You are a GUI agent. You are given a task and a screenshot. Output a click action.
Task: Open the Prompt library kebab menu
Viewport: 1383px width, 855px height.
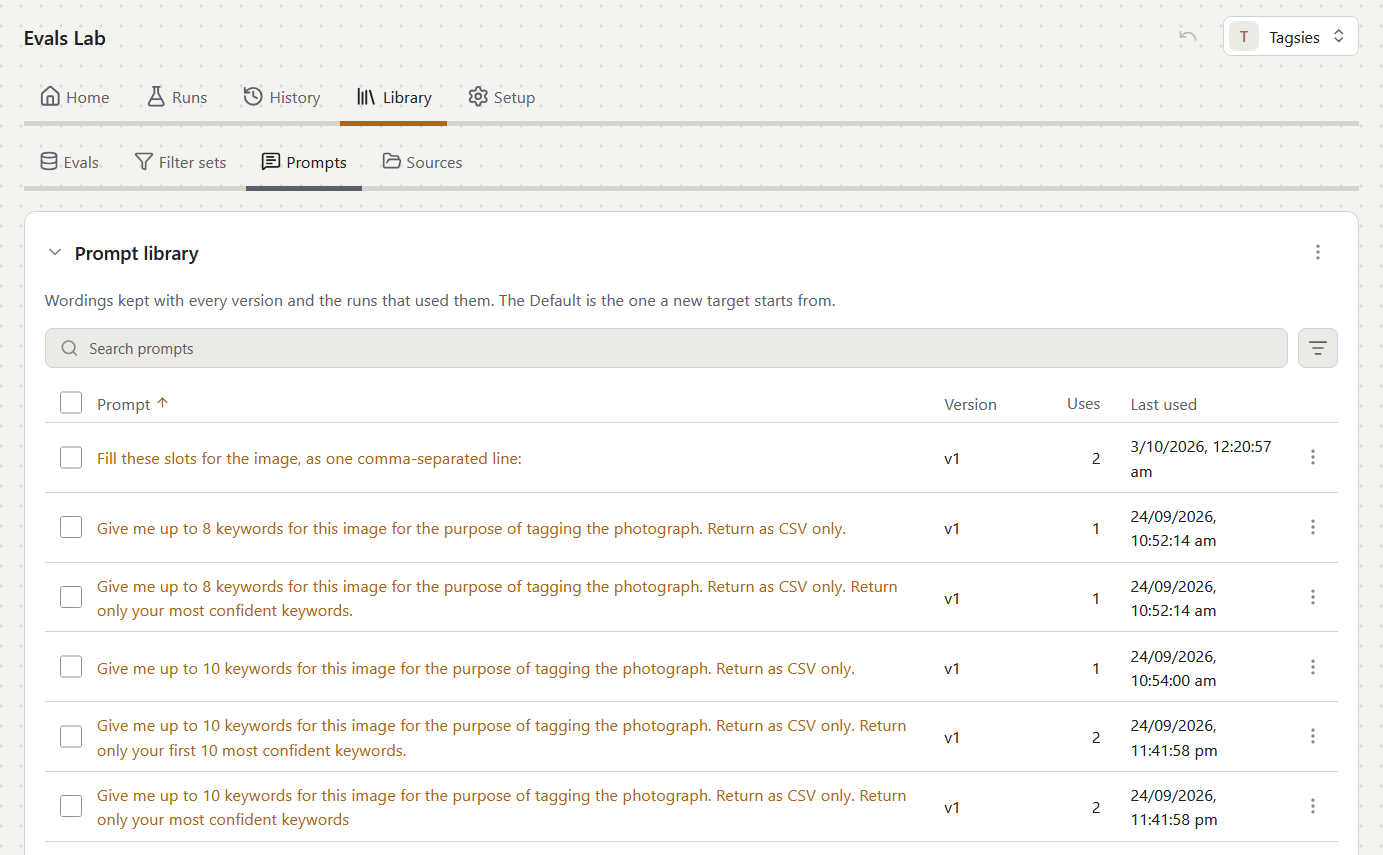tap(1318, 252)
